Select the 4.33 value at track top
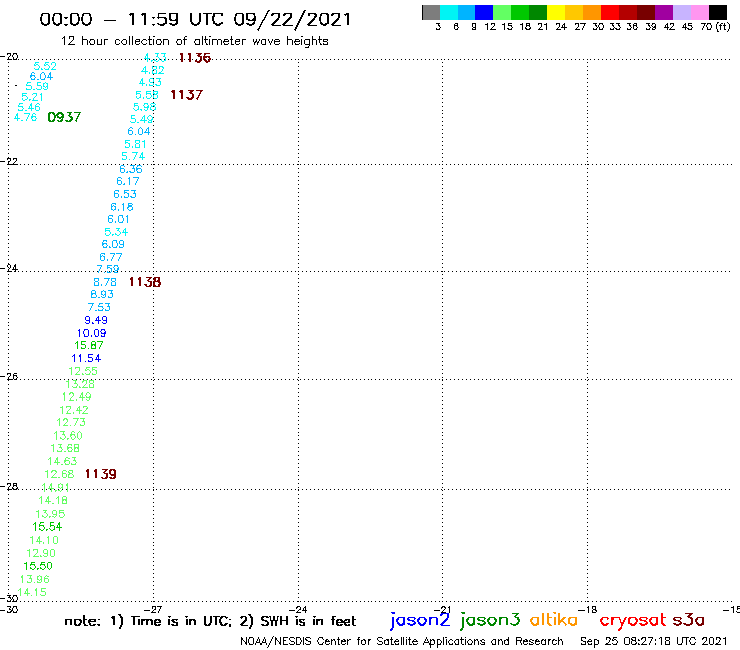Screen dimensions: 740x650 (155, 58)
